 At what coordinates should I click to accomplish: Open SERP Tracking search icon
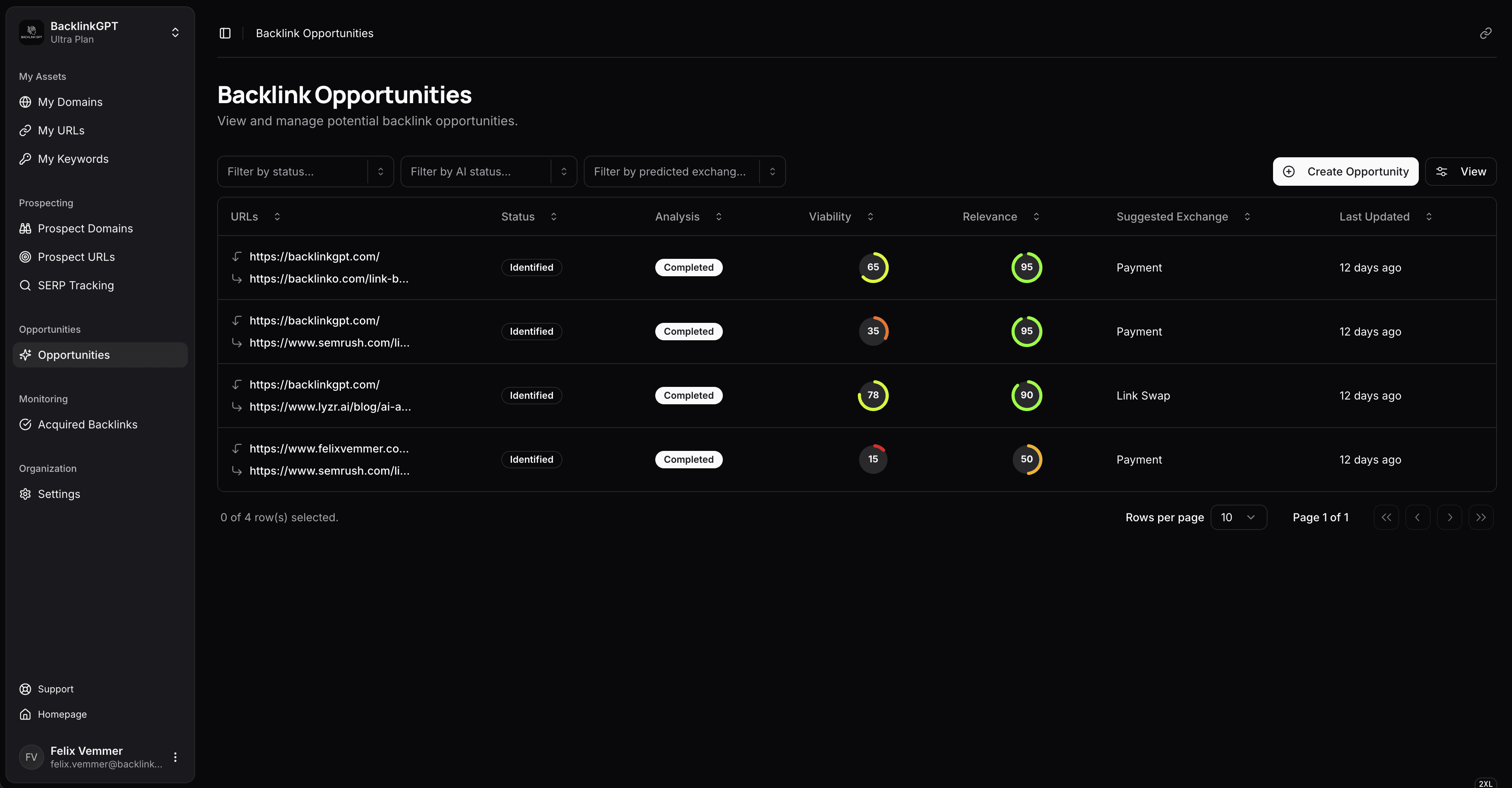[25, 285]
